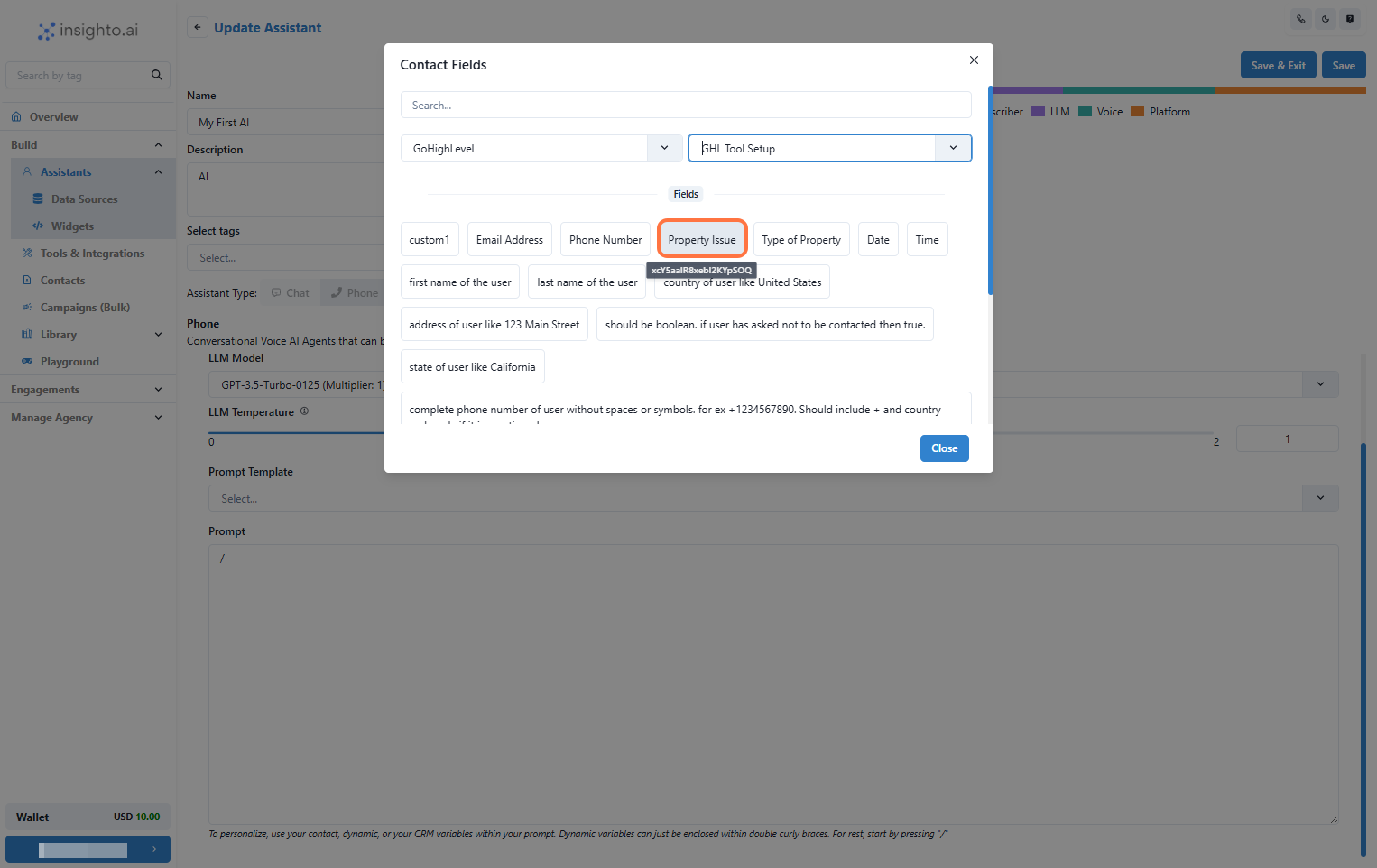The image size is (1377, 868).
Task: Click the phone call icon in top bar
Action: 1300,19
